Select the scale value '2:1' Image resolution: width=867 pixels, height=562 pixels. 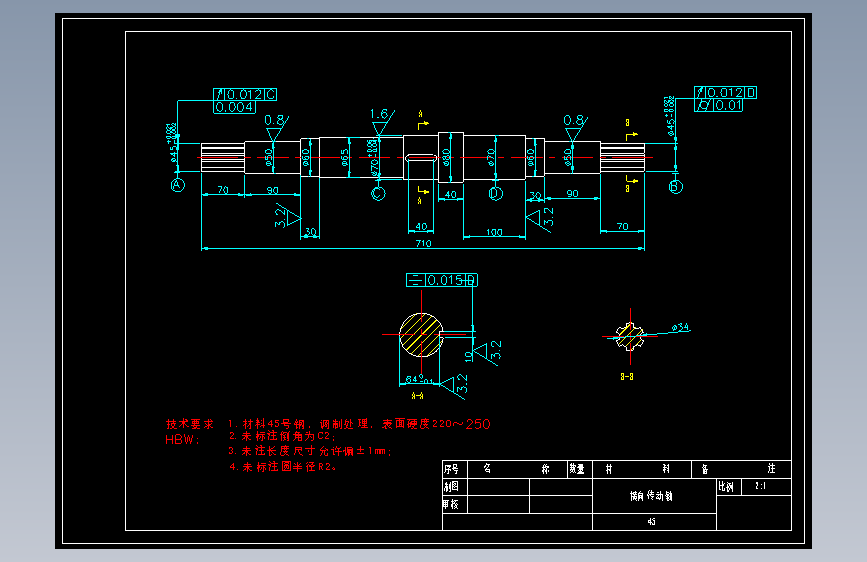pos(760,486)
